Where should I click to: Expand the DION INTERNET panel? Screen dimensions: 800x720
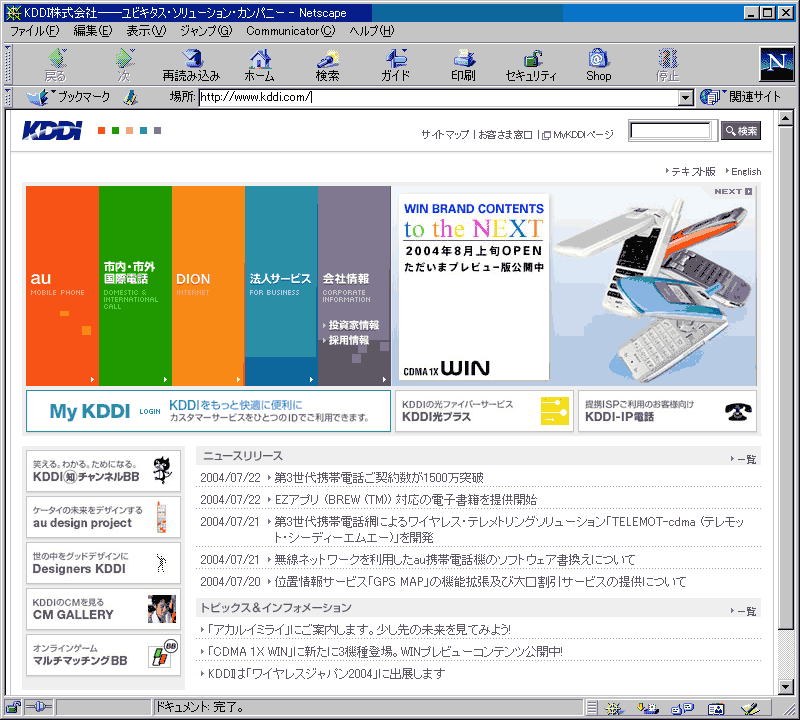pos(208,286)
